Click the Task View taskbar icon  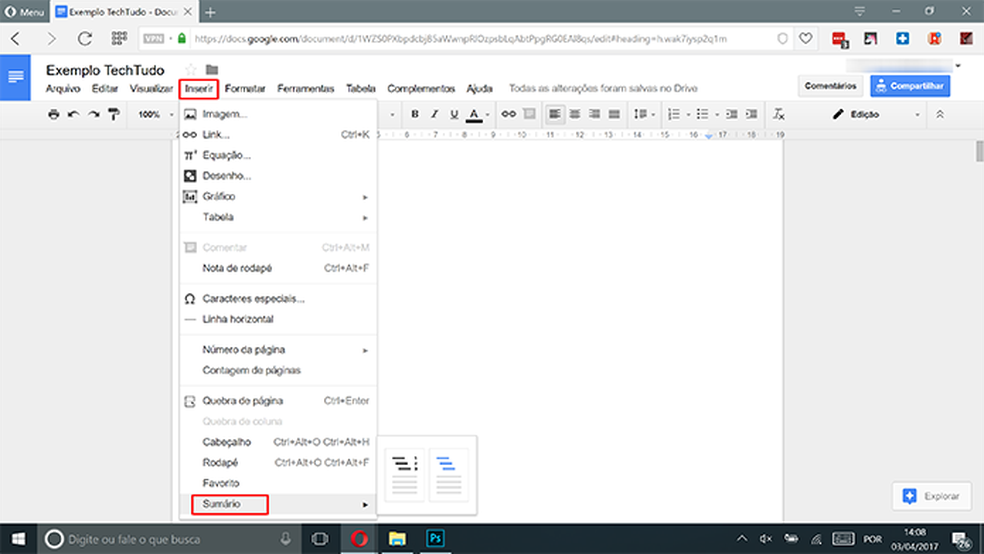point(320,539)
